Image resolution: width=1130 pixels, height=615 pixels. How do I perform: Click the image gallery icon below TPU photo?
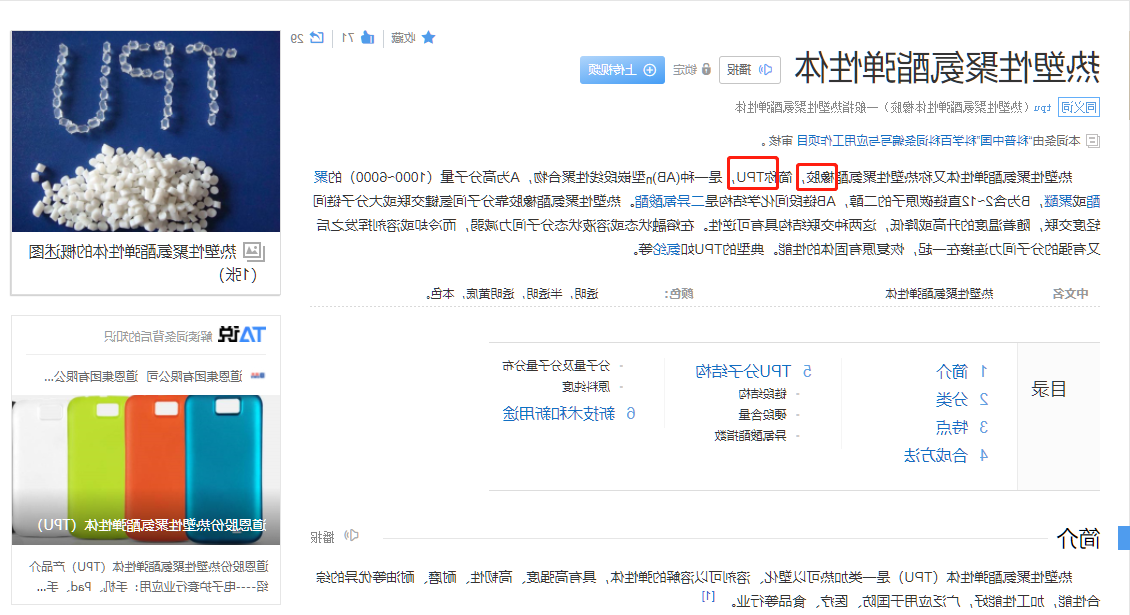254,252
